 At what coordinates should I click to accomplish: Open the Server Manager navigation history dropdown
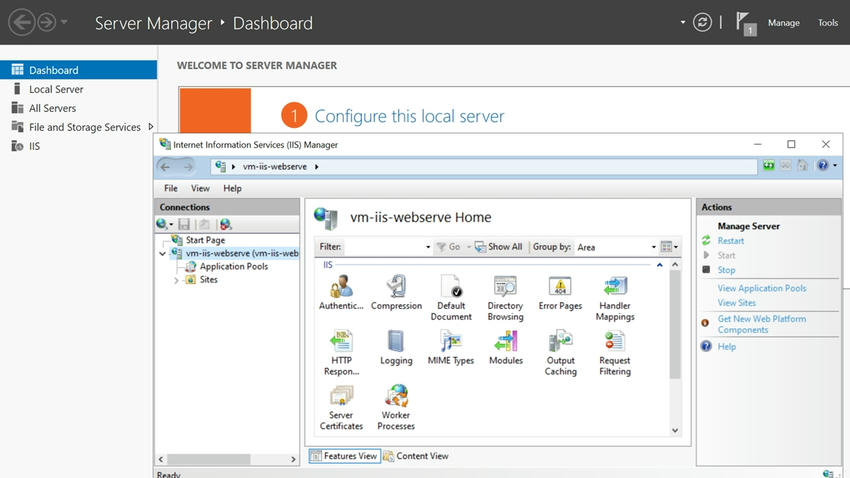[x=65, y=22]
